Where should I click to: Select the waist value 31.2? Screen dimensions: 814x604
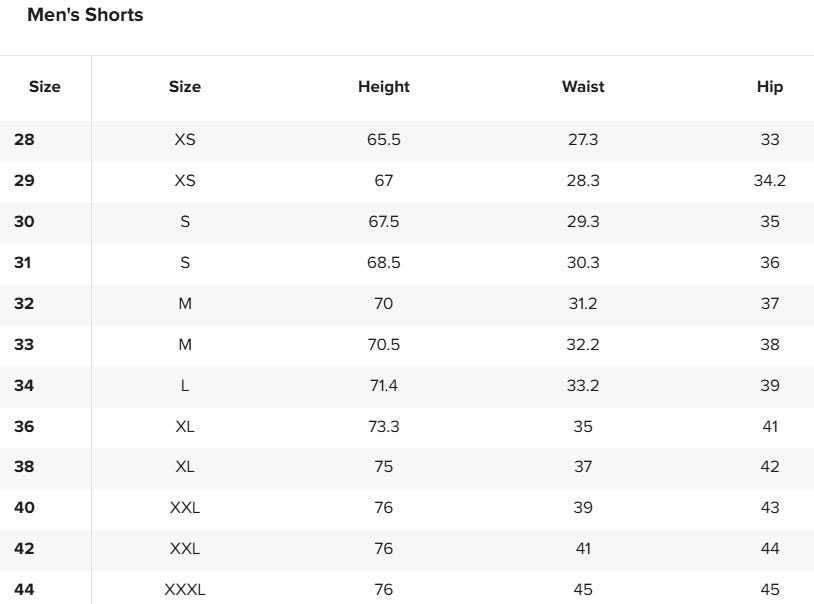[x=583, y=304]
